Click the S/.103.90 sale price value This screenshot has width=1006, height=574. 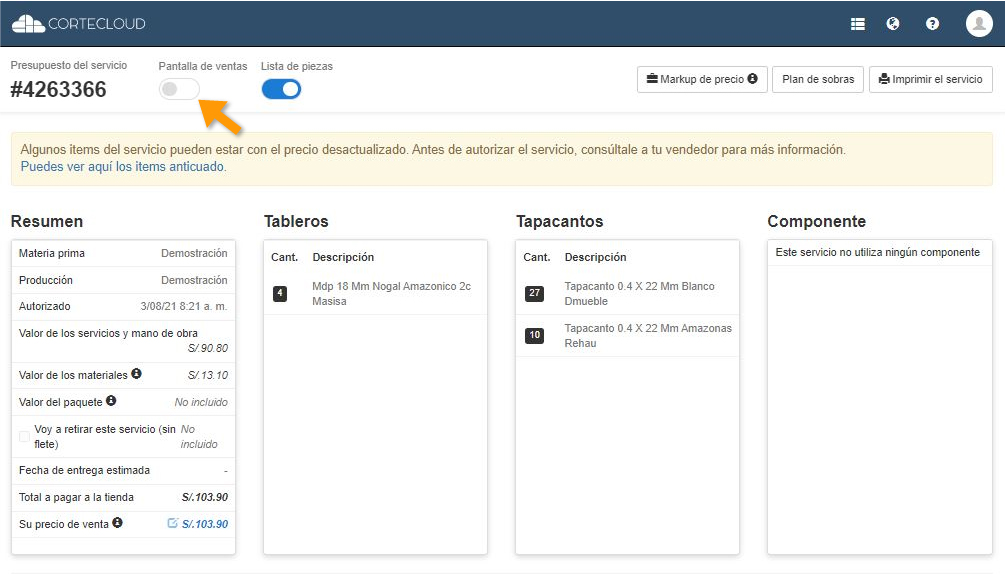pyautogui.click(x=205, y=524)
